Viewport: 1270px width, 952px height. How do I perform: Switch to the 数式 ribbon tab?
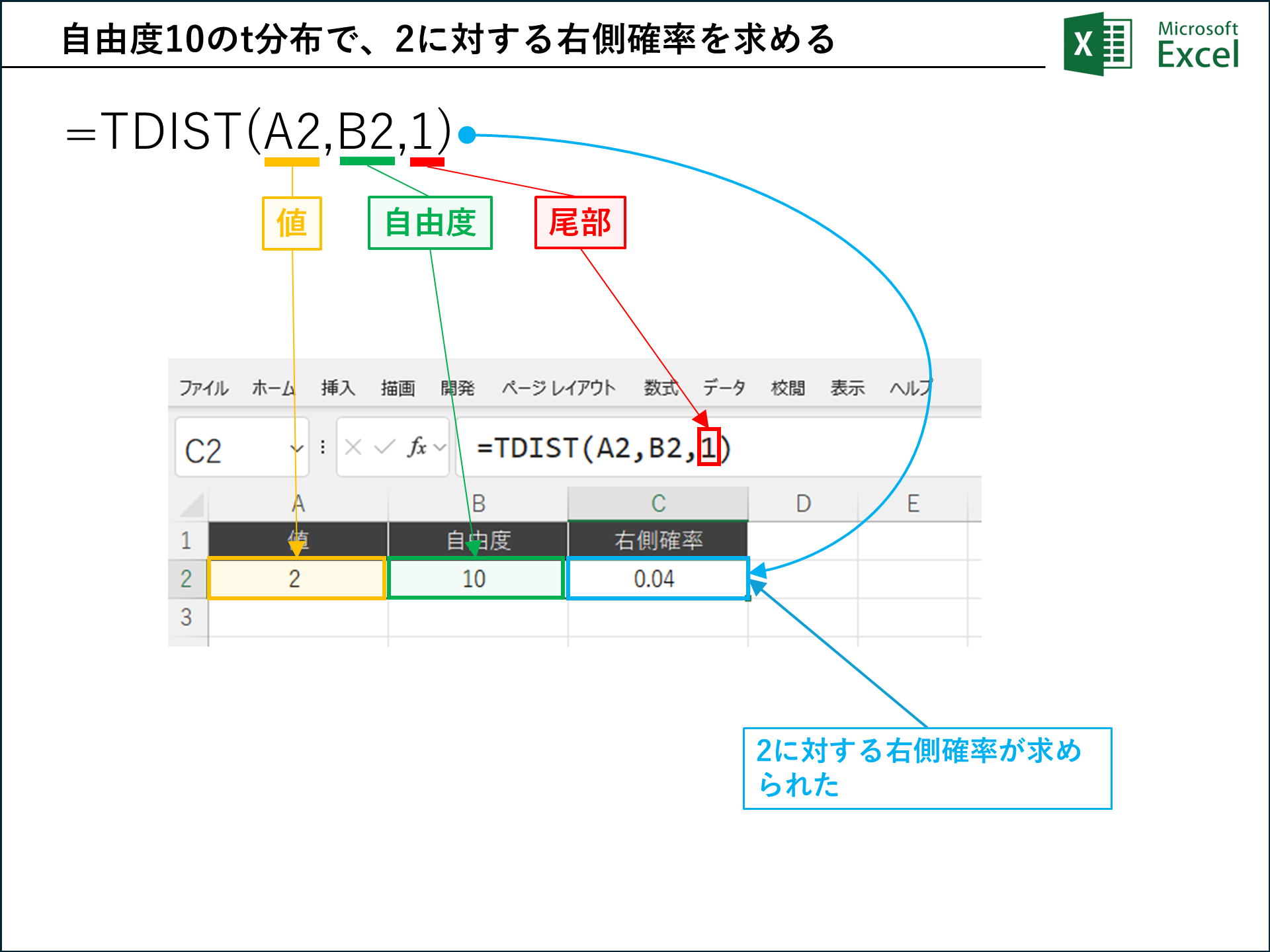661,388
